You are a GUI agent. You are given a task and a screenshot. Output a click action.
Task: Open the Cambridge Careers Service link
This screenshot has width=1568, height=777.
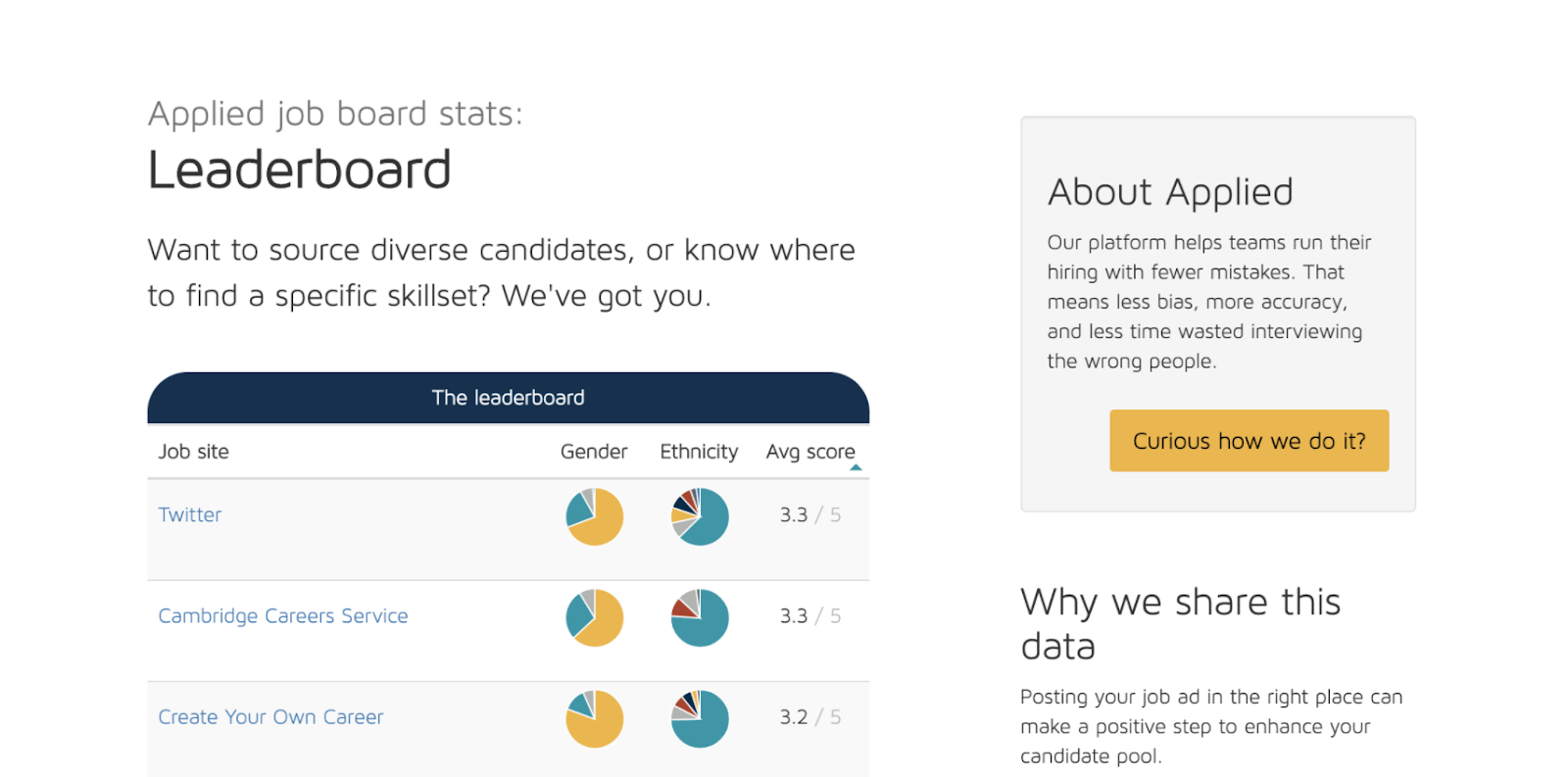(283, 615)
